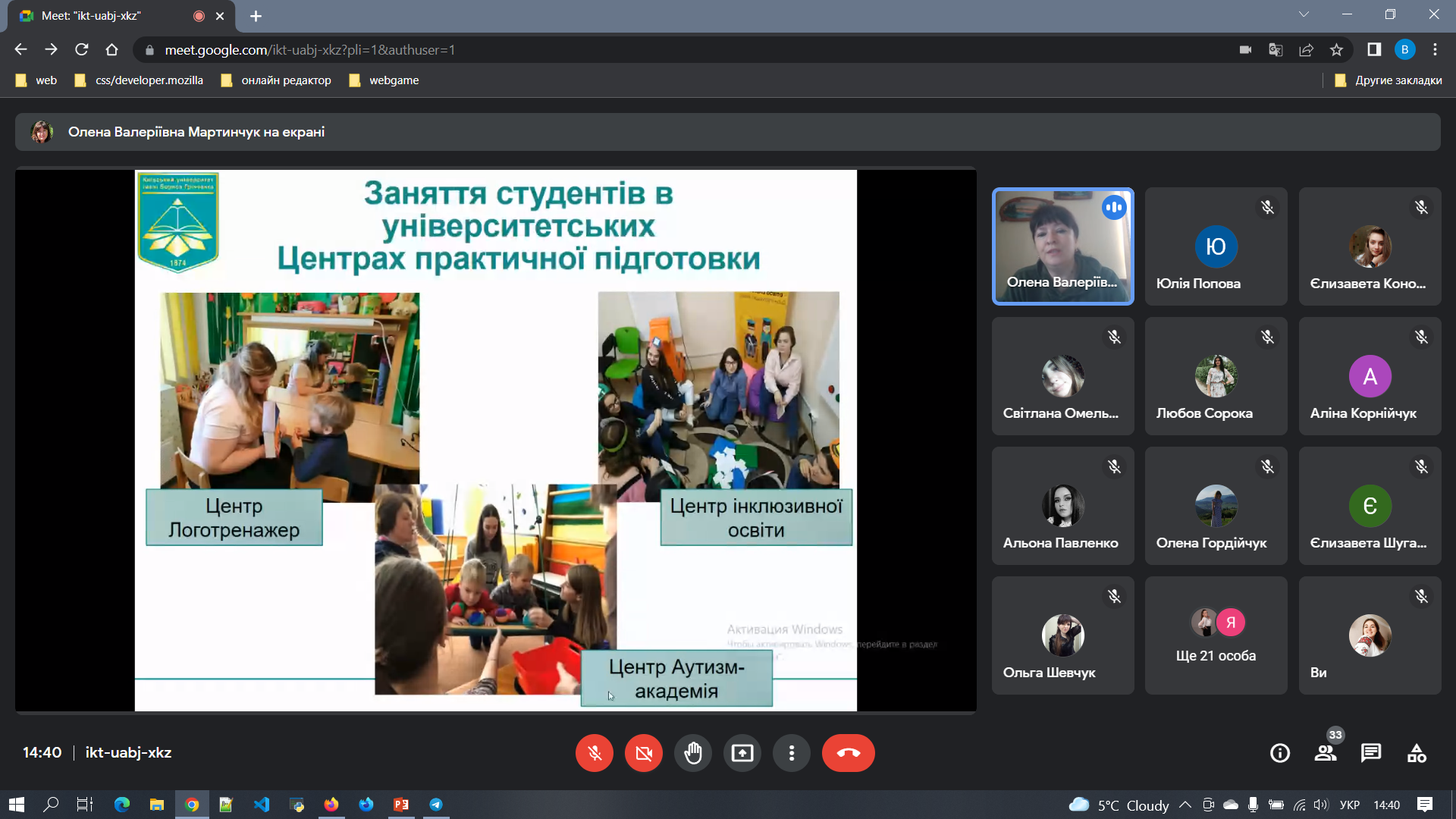Image resolution: width=1456 pixels, height=819 pixels.
Task: Raise hand in the meeting
Action: coord(693,753)
